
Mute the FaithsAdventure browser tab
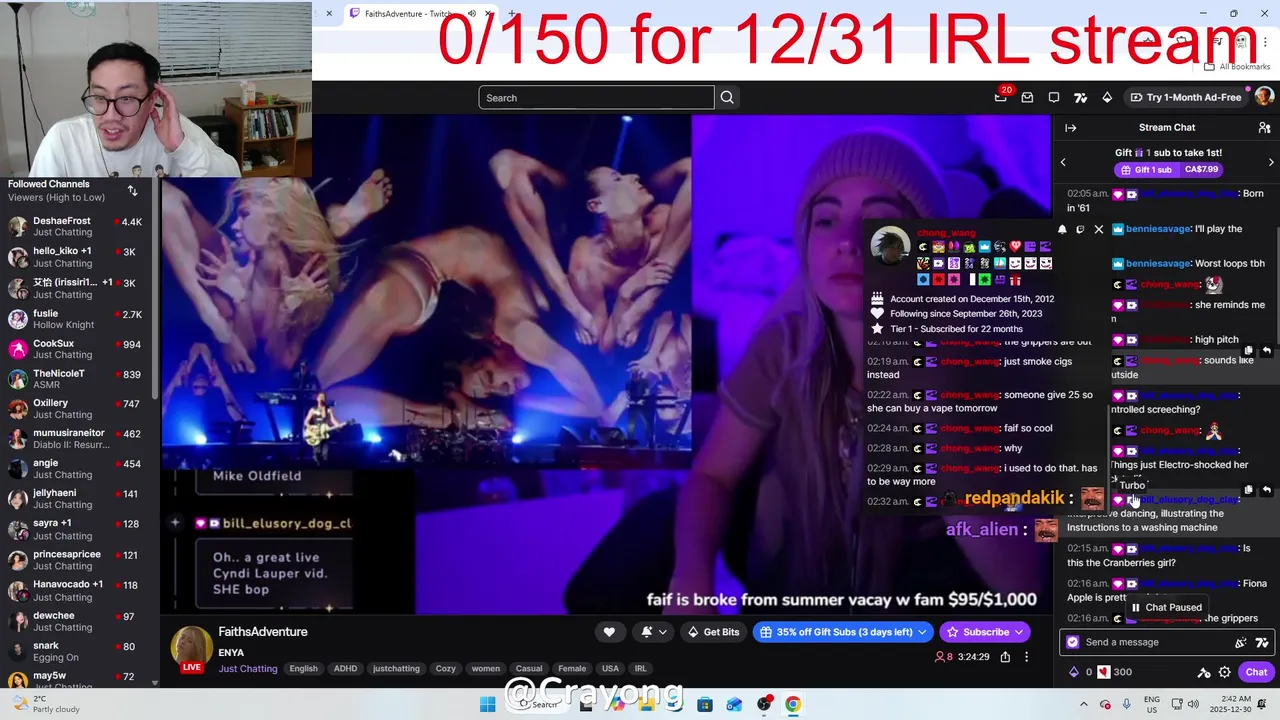(x=471, y=13)
